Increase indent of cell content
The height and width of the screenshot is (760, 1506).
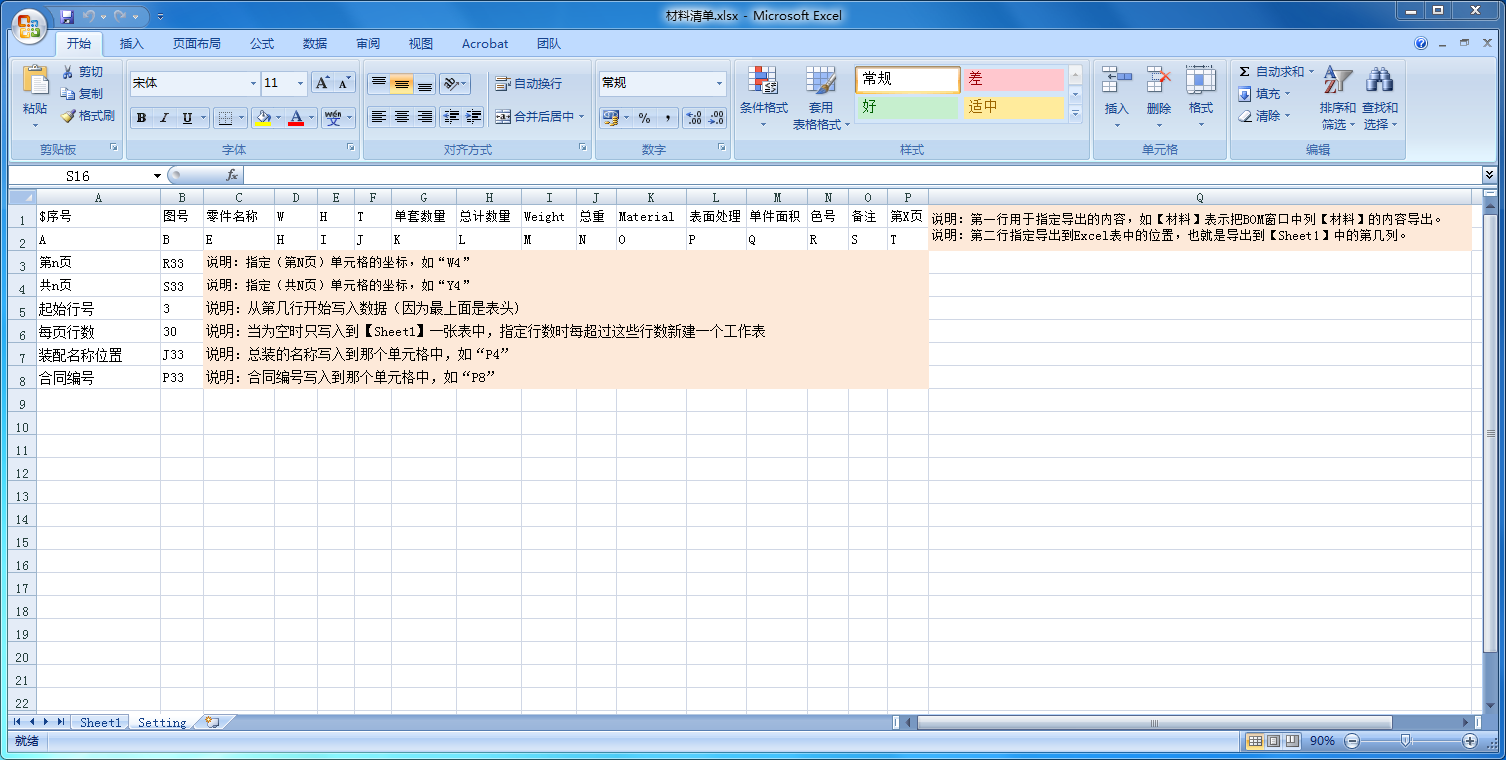(474, 117)
